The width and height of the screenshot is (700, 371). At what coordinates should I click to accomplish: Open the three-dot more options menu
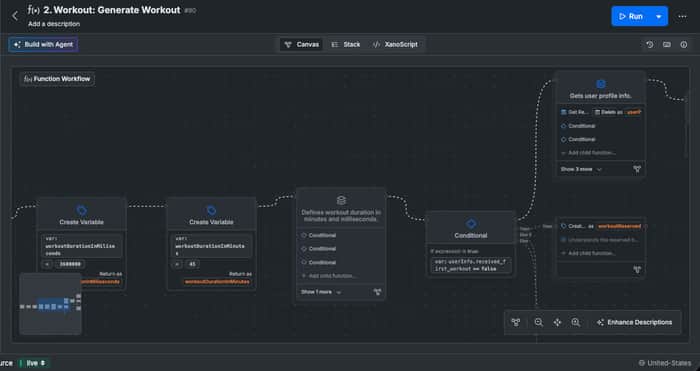(682, 17)
